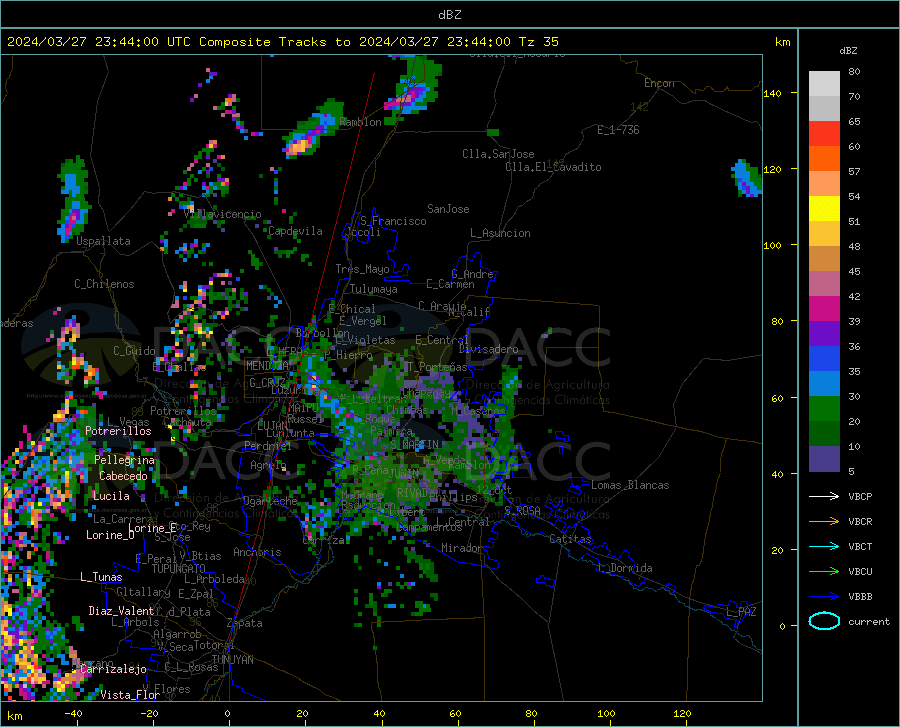Click the 'Clla.El_Cavadito' map label
Screen dimensions: 900x727
pyautogui.click(x=553, y=167)
